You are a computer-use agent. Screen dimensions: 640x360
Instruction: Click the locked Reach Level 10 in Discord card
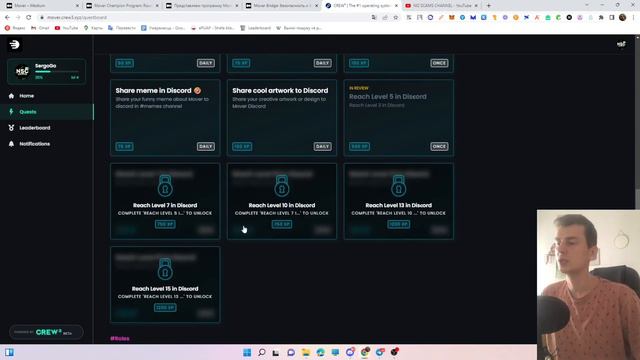coord(282,201)
